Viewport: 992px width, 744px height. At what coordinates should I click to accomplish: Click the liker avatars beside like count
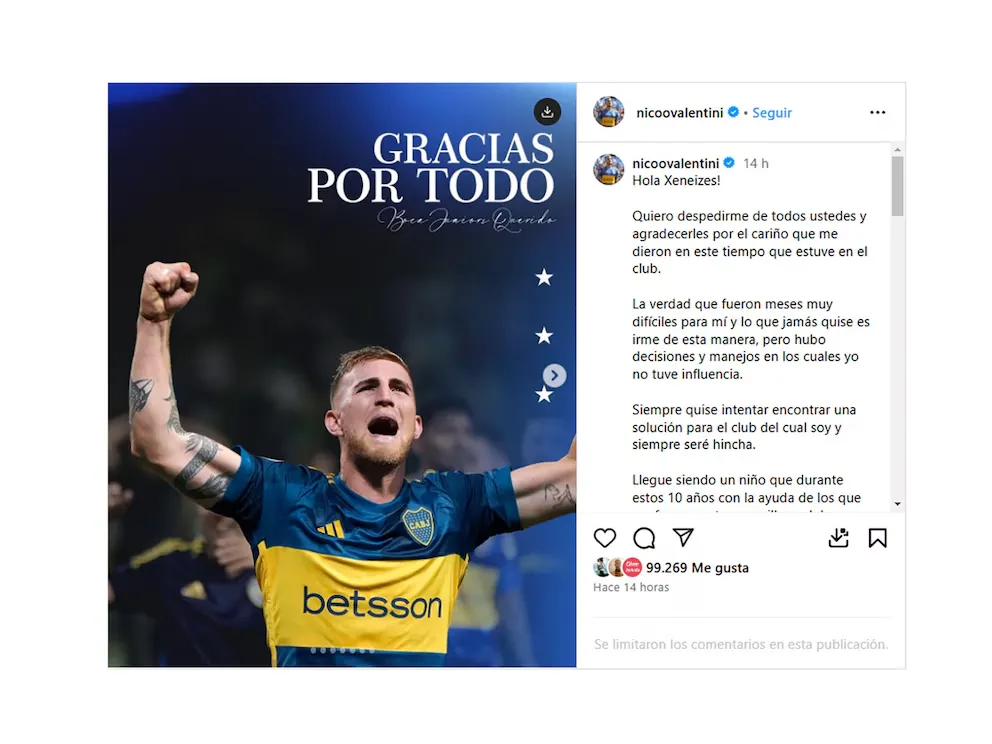(x=618, y=567)
